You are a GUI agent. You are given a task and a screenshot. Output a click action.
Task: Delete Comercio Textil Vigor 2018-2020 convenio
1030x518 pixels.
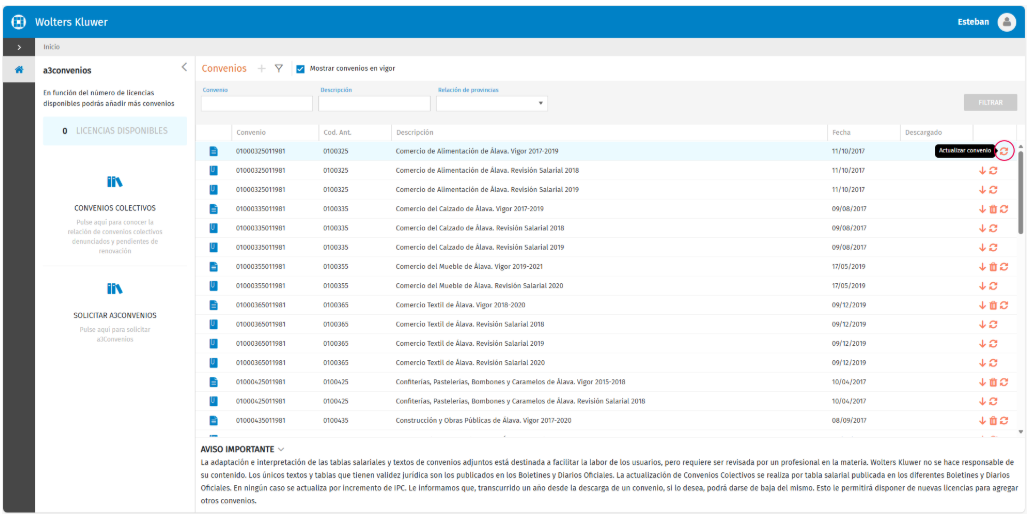point(993,305)
